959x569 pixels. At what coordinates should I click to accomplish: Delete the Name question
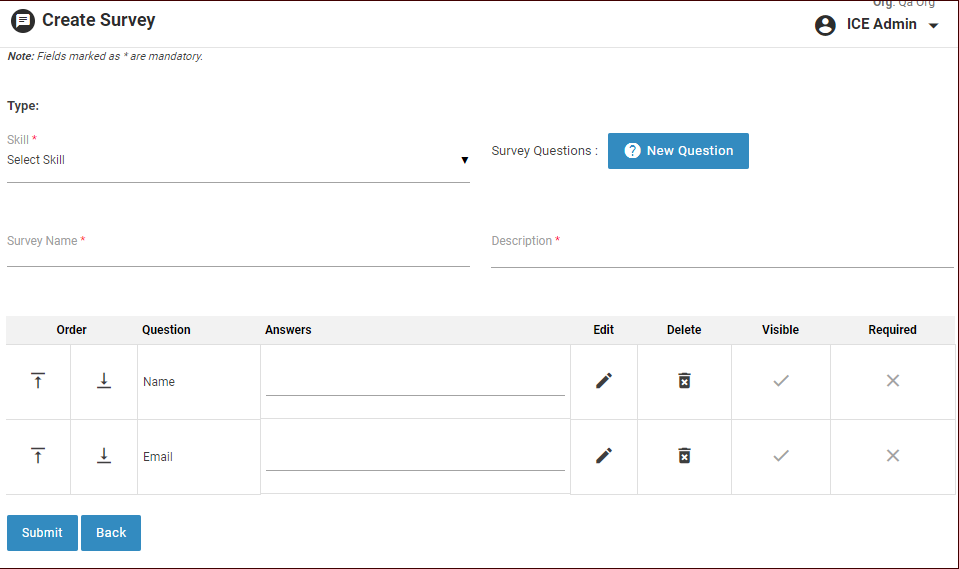(684, 381)
